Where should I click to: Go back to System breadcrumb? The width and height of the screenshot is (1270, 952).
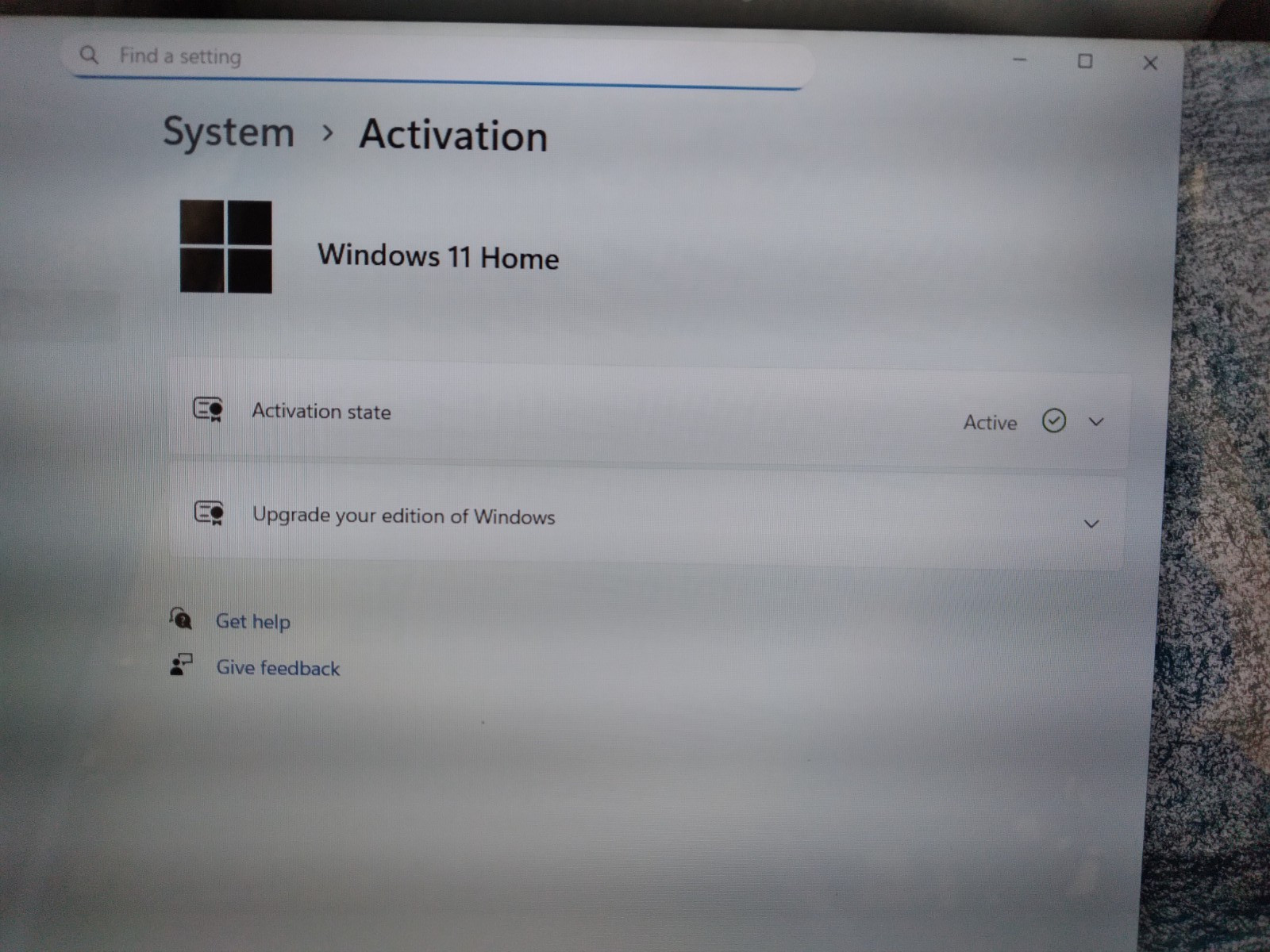[229, 132]
